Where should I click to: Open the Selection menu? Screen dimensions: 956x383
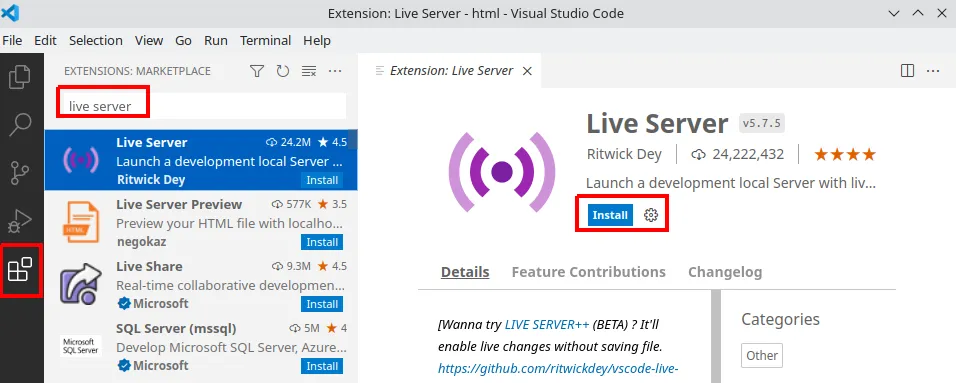tap(96, 41)
